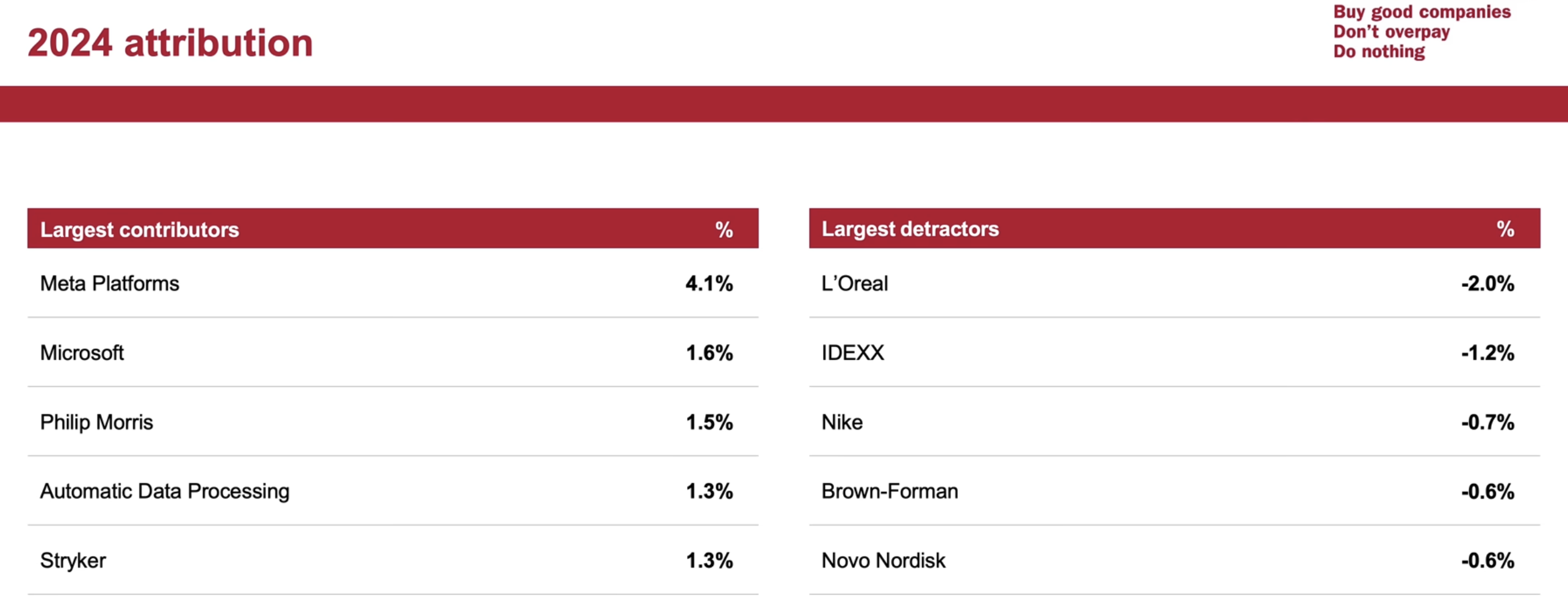Screen dimensions: 1568x614
Task: Select the Meta Platforms row label
Action: pyautogui.click(x=110, y=284)
